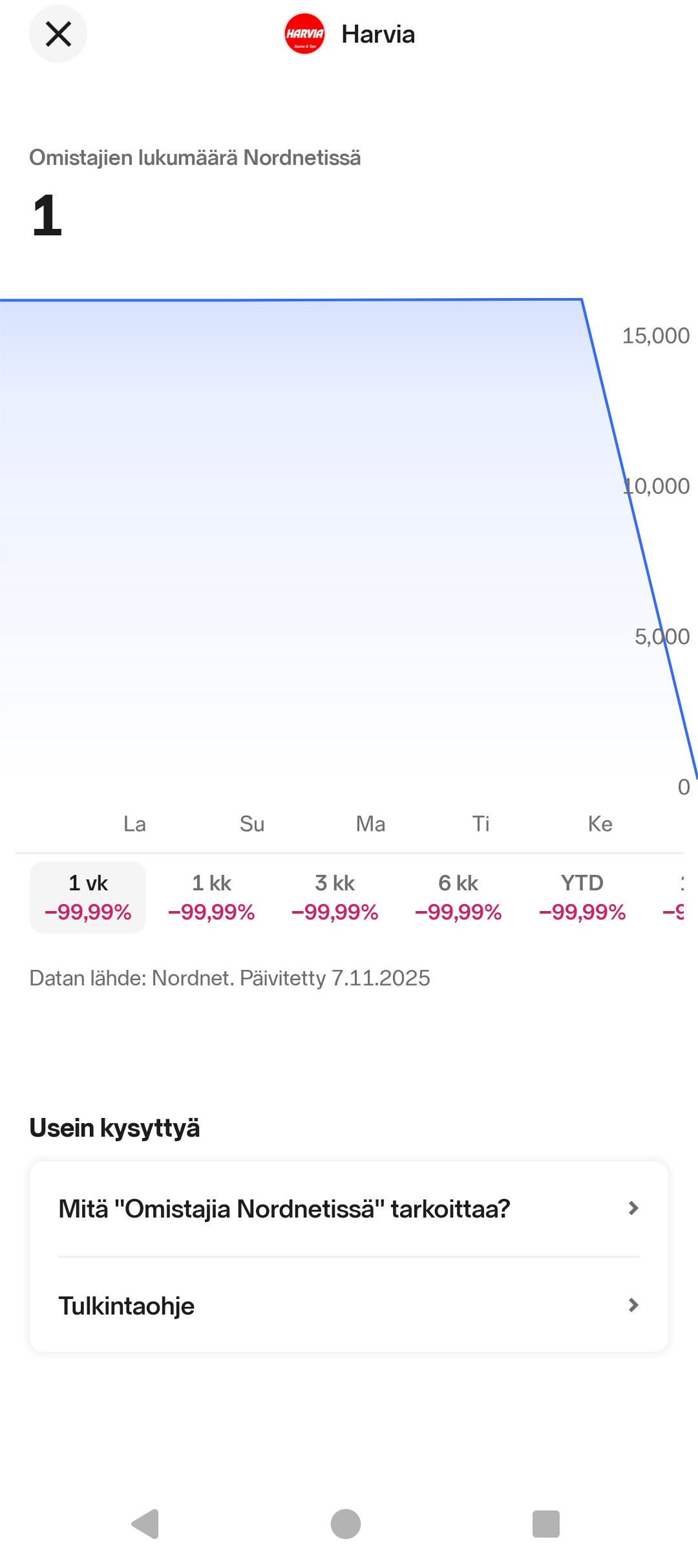Viewport: 698px width, 1568px height.
Task: Tap the Harvia logo icon
Action: click(x=304, y=34)
